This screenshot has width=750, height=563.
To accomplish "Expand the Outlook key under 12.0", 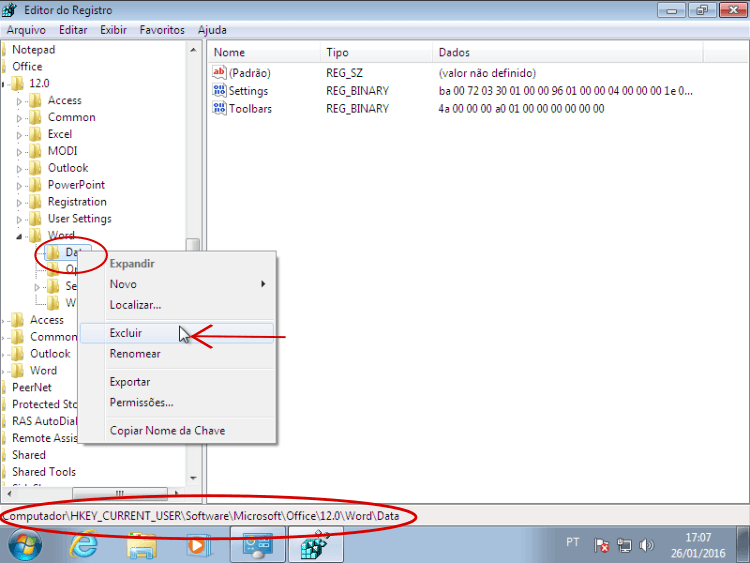I will [19, 169].
